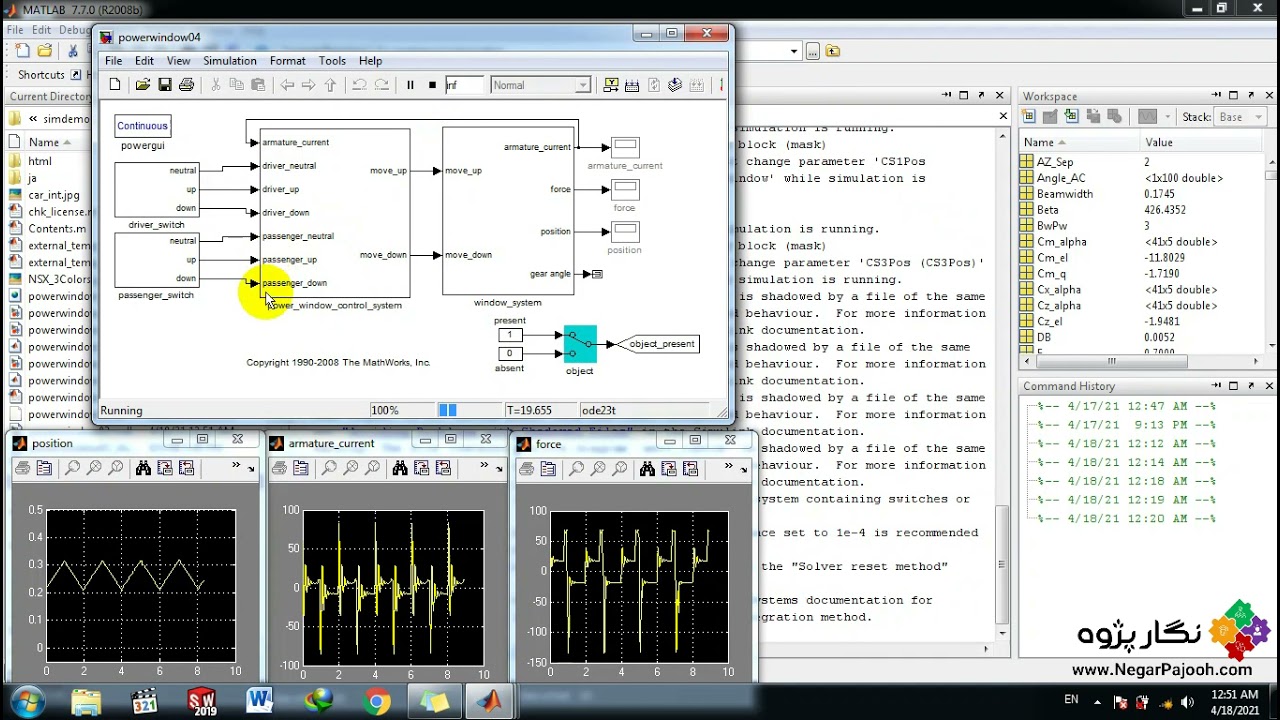Select the powergui Continuous block
This screenshot has width=1280, height=720.
[143, 126]
